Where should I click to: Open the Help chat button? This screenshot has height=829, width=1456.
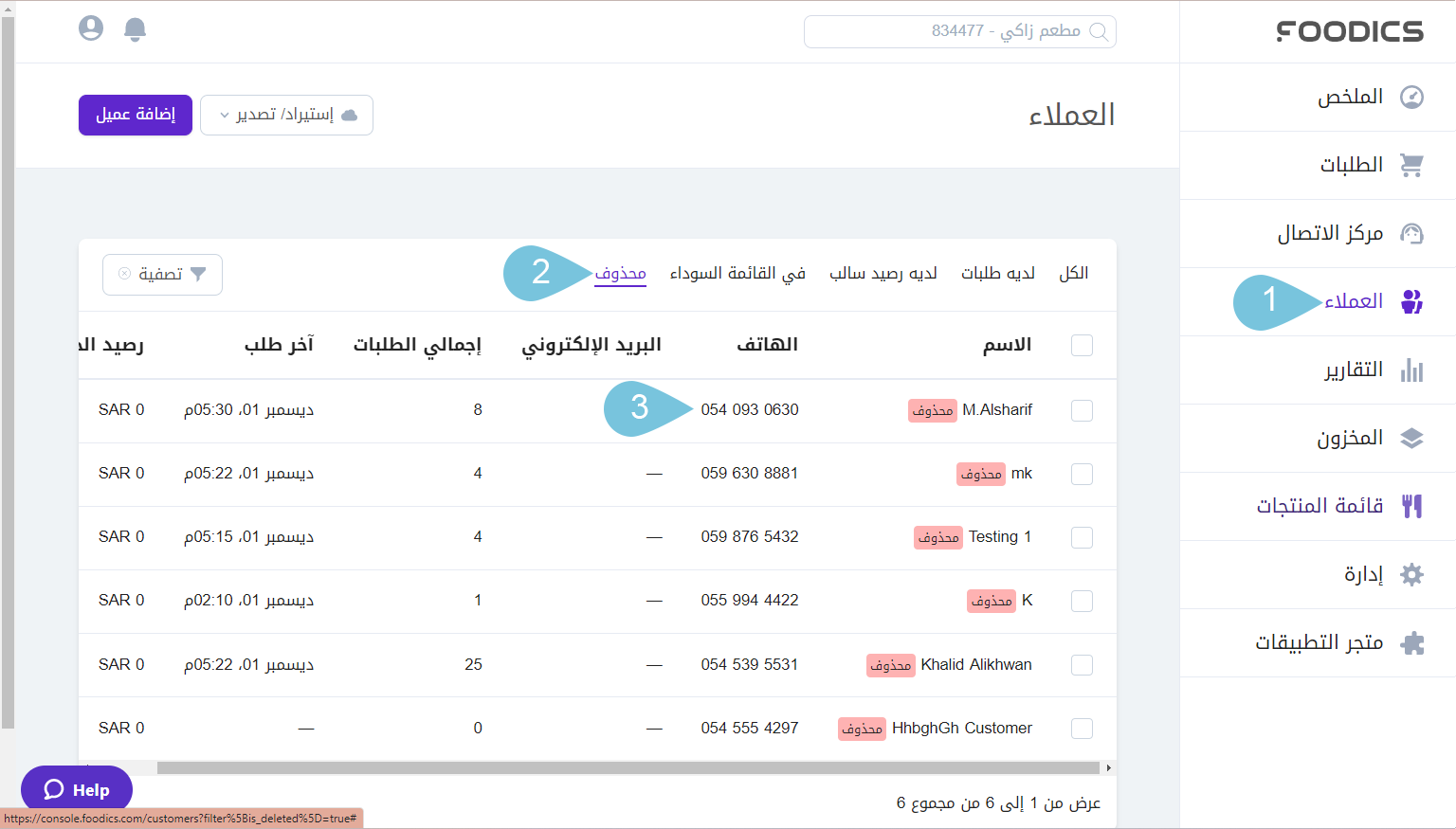[77, 789]
